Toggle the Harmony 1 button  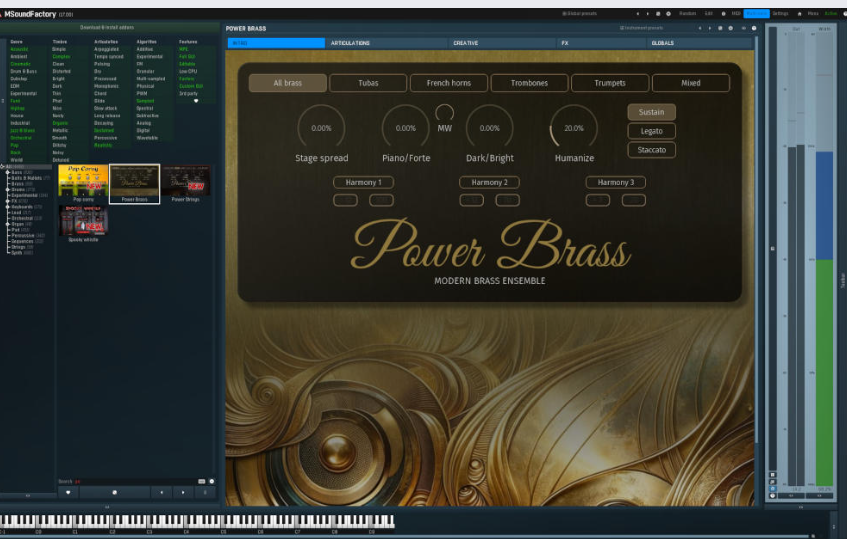tap(363, 182)
